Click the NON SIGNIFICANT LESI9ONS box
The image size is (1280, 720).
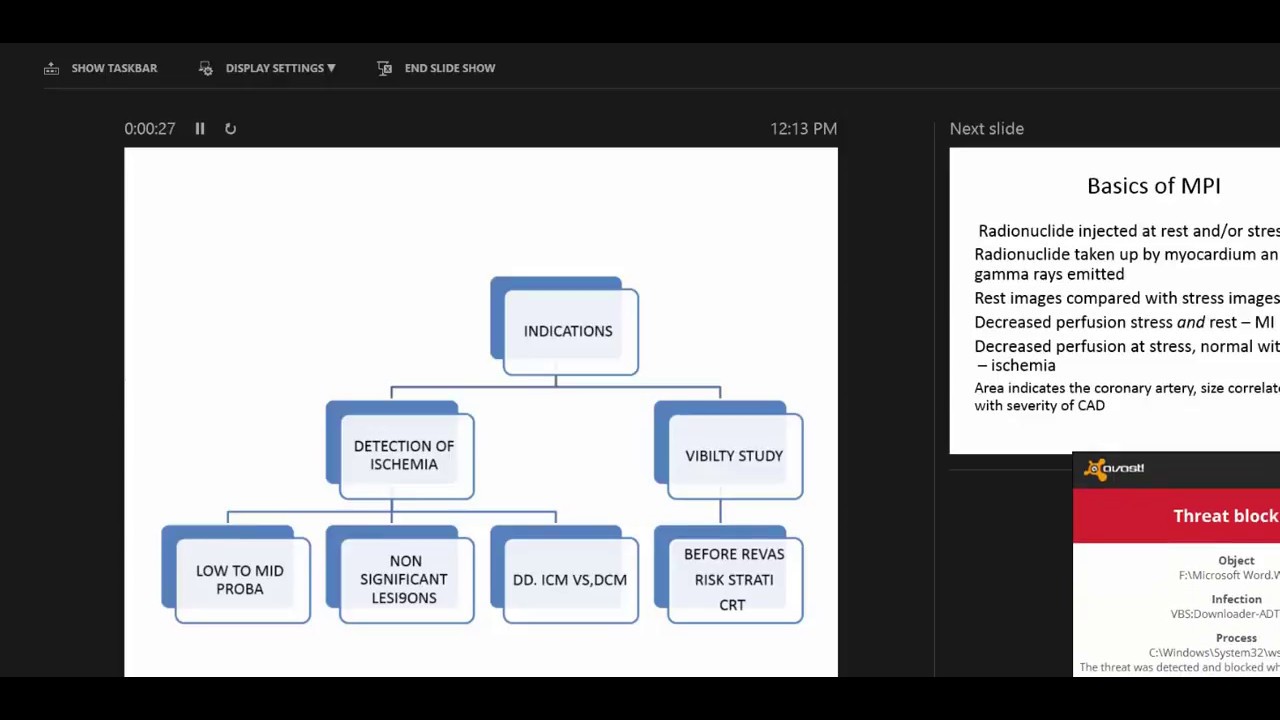406,580
